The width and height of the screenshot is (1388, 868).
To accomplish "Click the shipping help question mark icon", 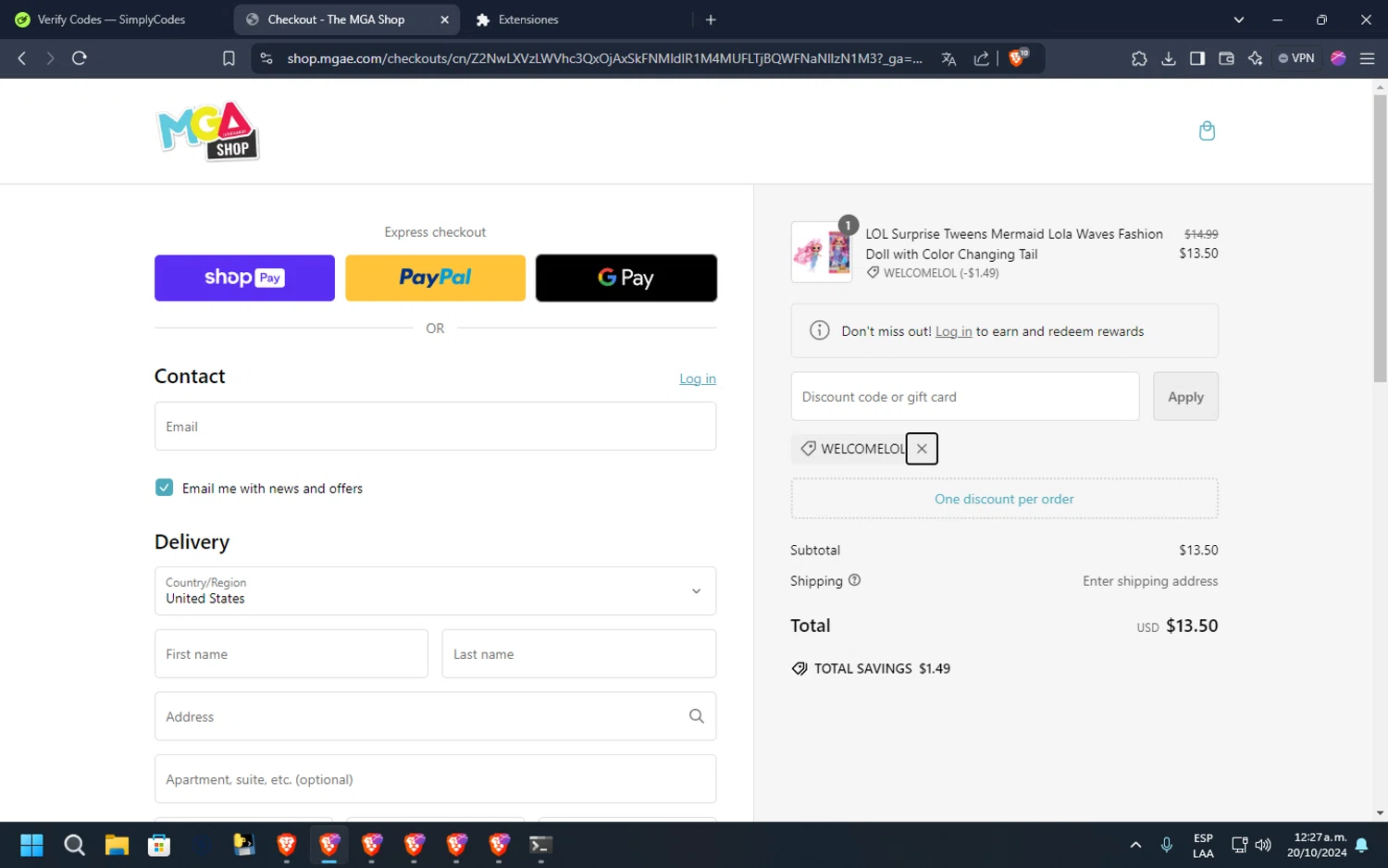I will coord(854,580).
